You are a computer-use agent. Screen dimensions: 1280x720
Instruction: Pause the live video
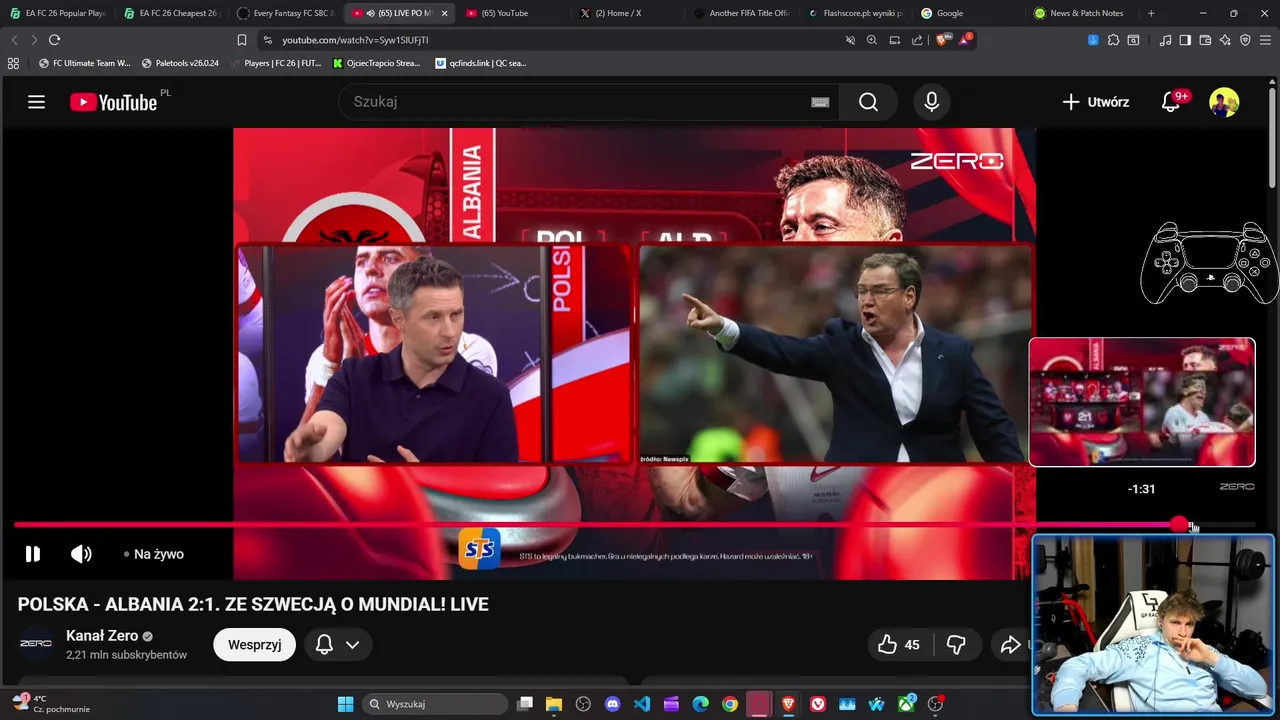33,554
